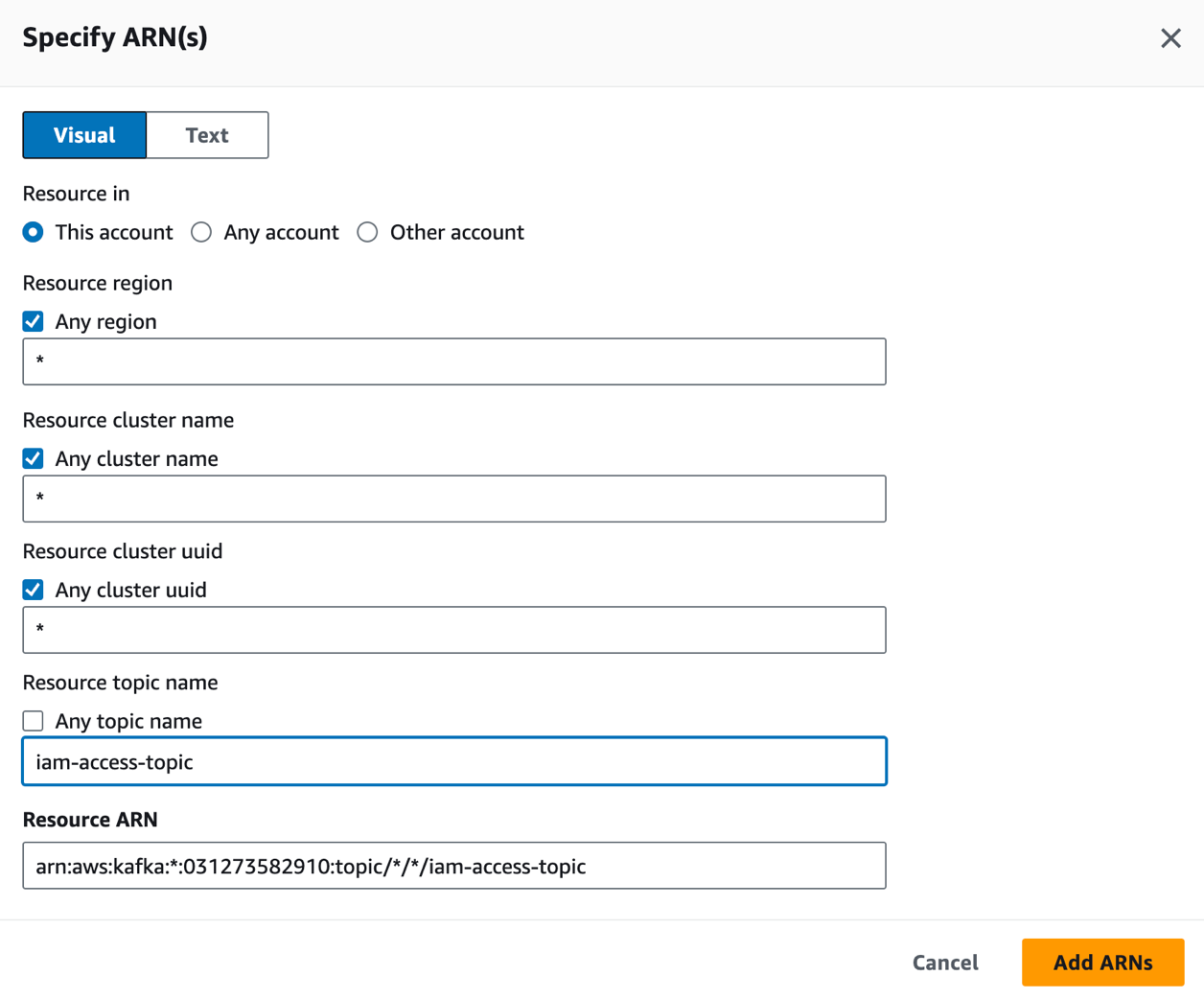Switch to the Visual tab
This screenshot has height=999, width=1204.
(84, 135)
